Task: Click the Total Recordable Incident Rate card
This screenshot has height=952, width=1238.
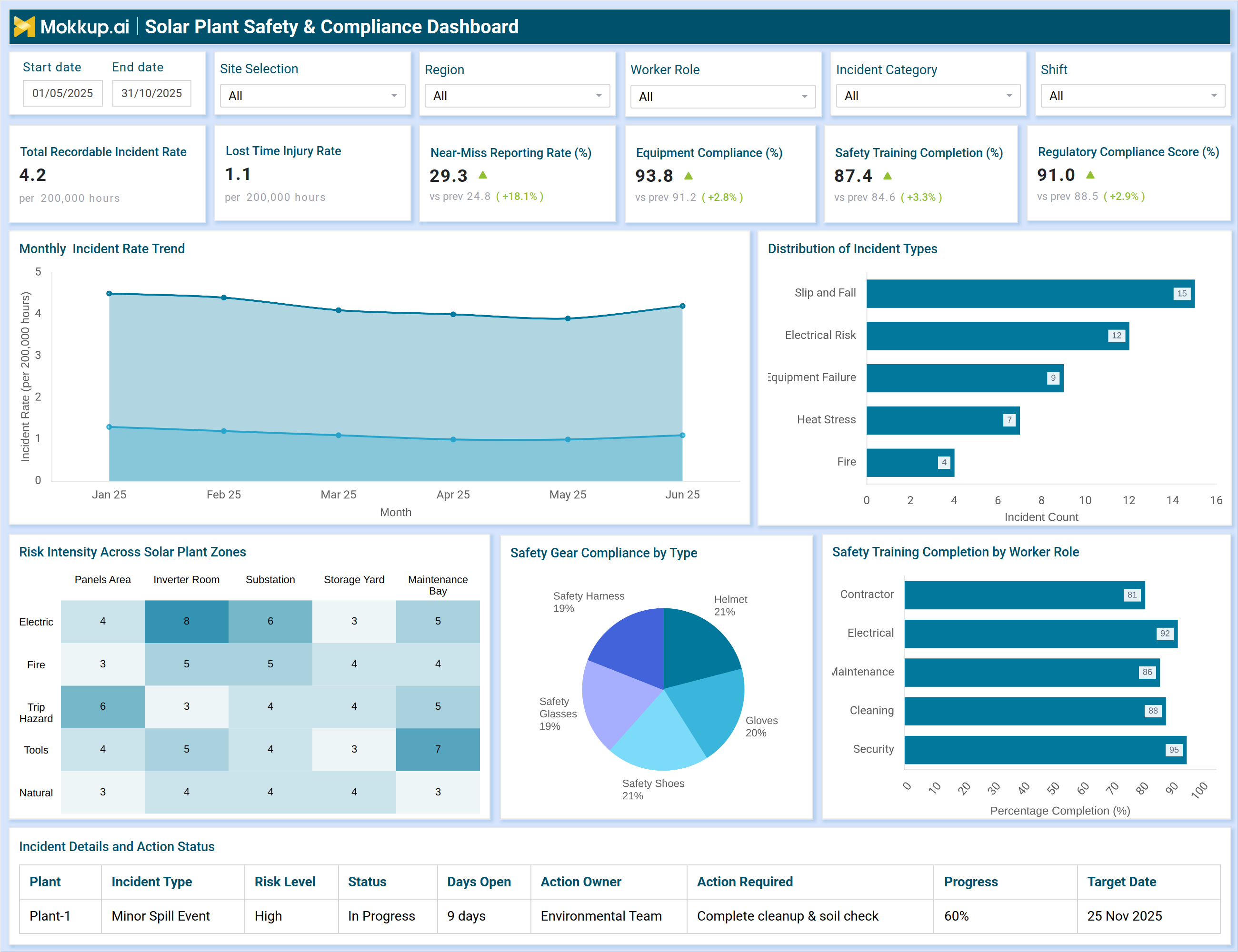Action: click(108, 174)
